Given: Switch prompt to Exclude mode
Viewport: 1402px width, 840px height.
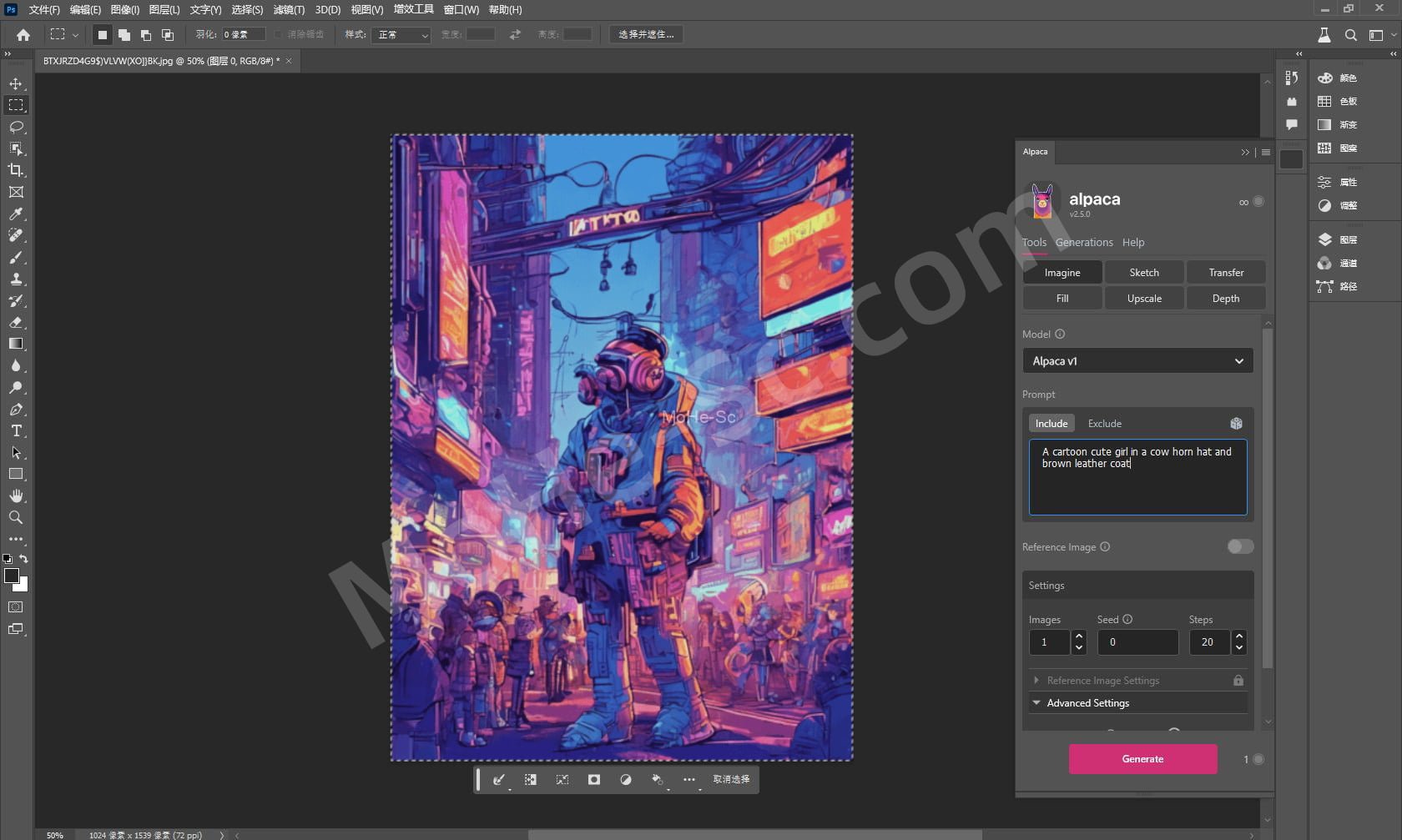Looking at the screenshot, I should click(1104, 424).
